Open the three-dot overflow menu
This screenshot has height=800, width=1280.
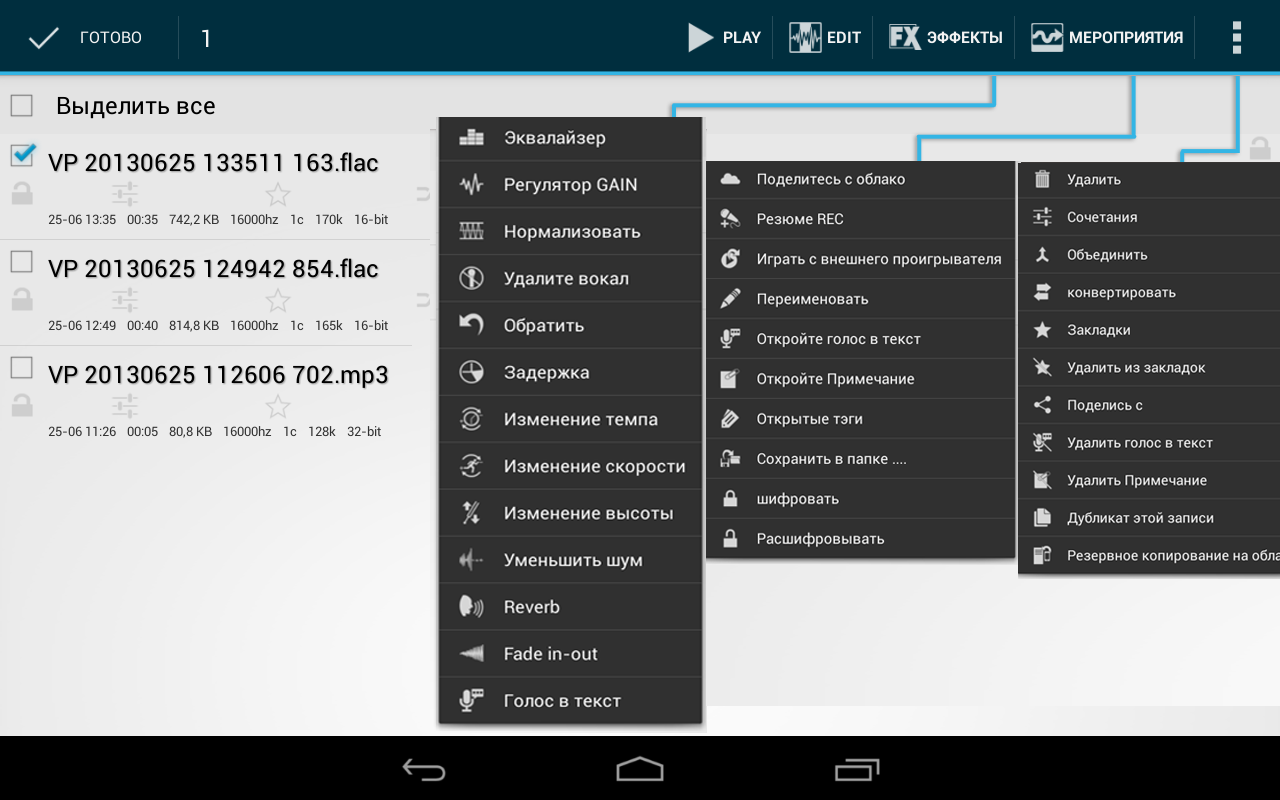(x=1236, y=38)
